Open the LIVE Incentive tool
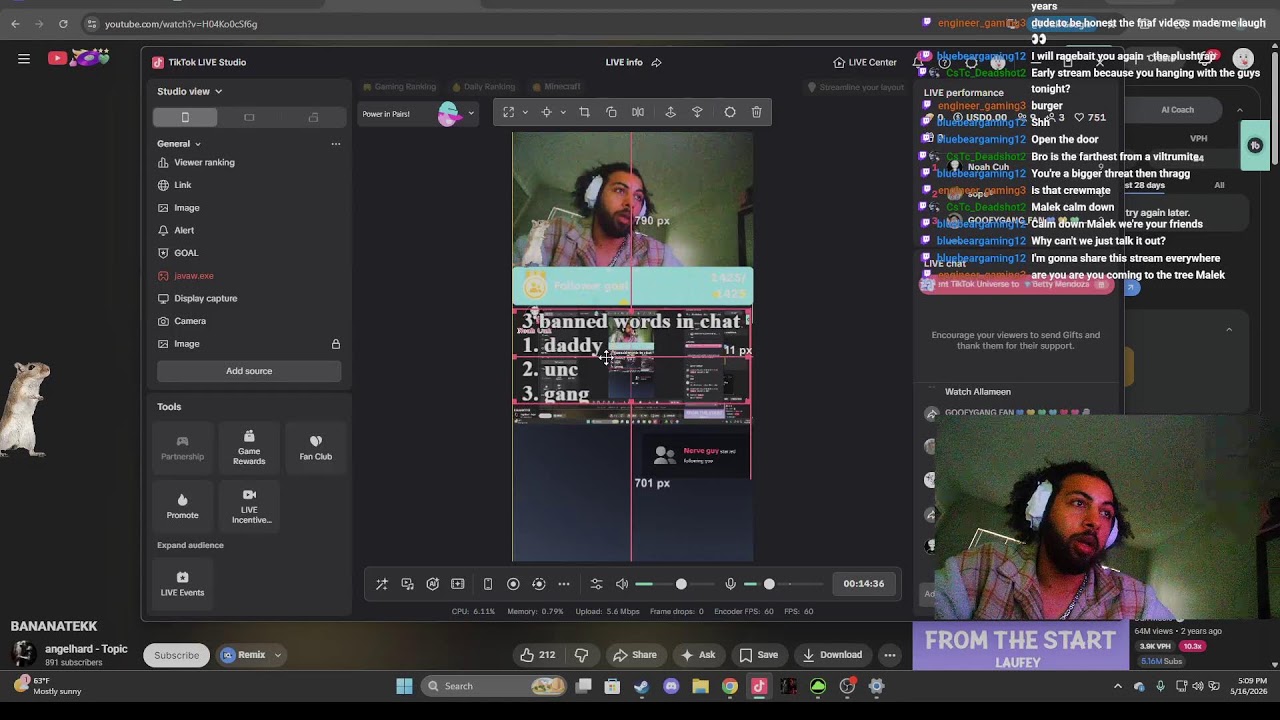 (249, 506)
